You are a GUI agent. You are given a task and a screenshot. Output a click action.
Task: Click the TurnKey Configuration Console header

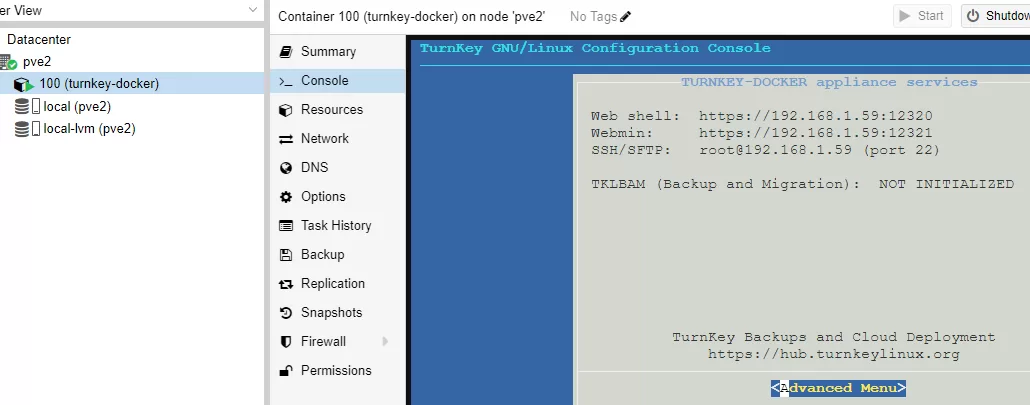click(595, 48)
